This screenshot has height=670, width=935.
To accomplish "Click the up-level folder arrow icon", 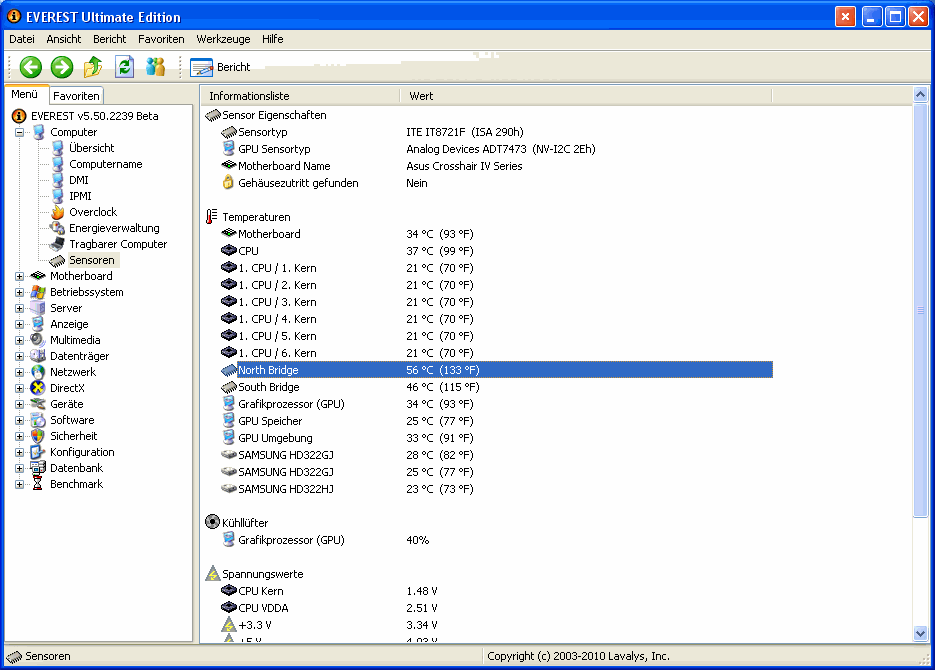I will click(x=93, y=67).
